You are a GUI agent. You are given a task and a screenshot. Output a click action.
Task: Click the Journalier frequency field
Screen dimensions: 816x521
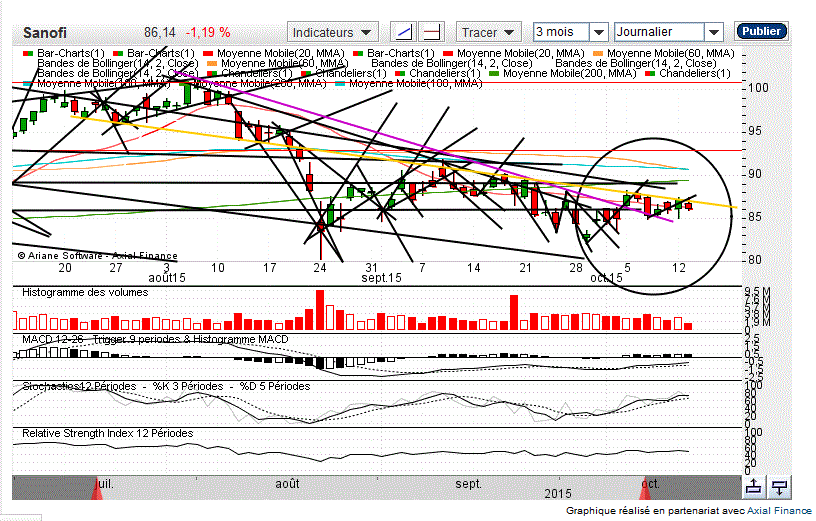click(659, 32)
